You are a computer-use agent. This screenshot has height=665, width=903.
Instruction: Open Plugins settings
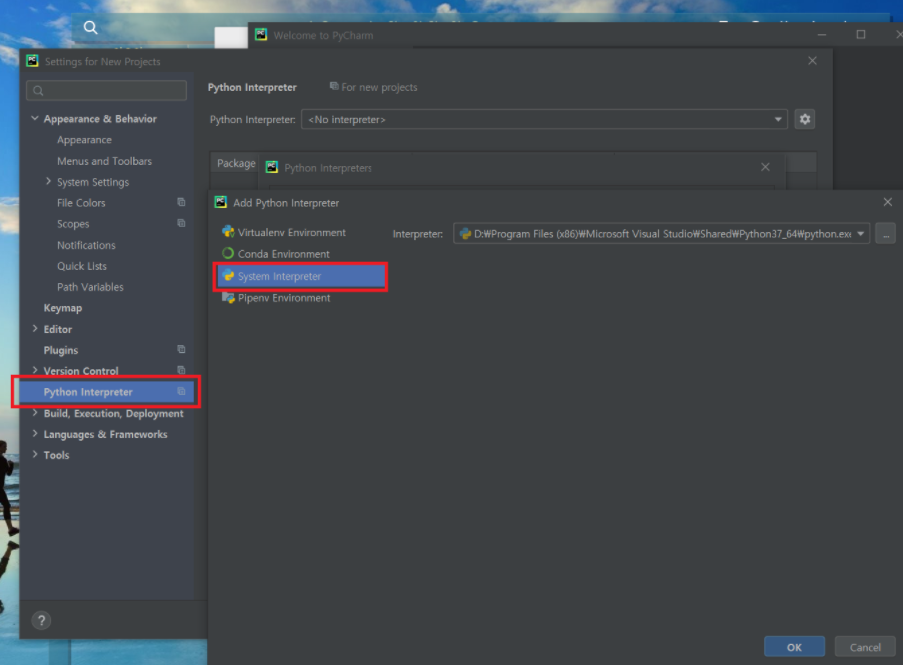click(x=60, y=350)
